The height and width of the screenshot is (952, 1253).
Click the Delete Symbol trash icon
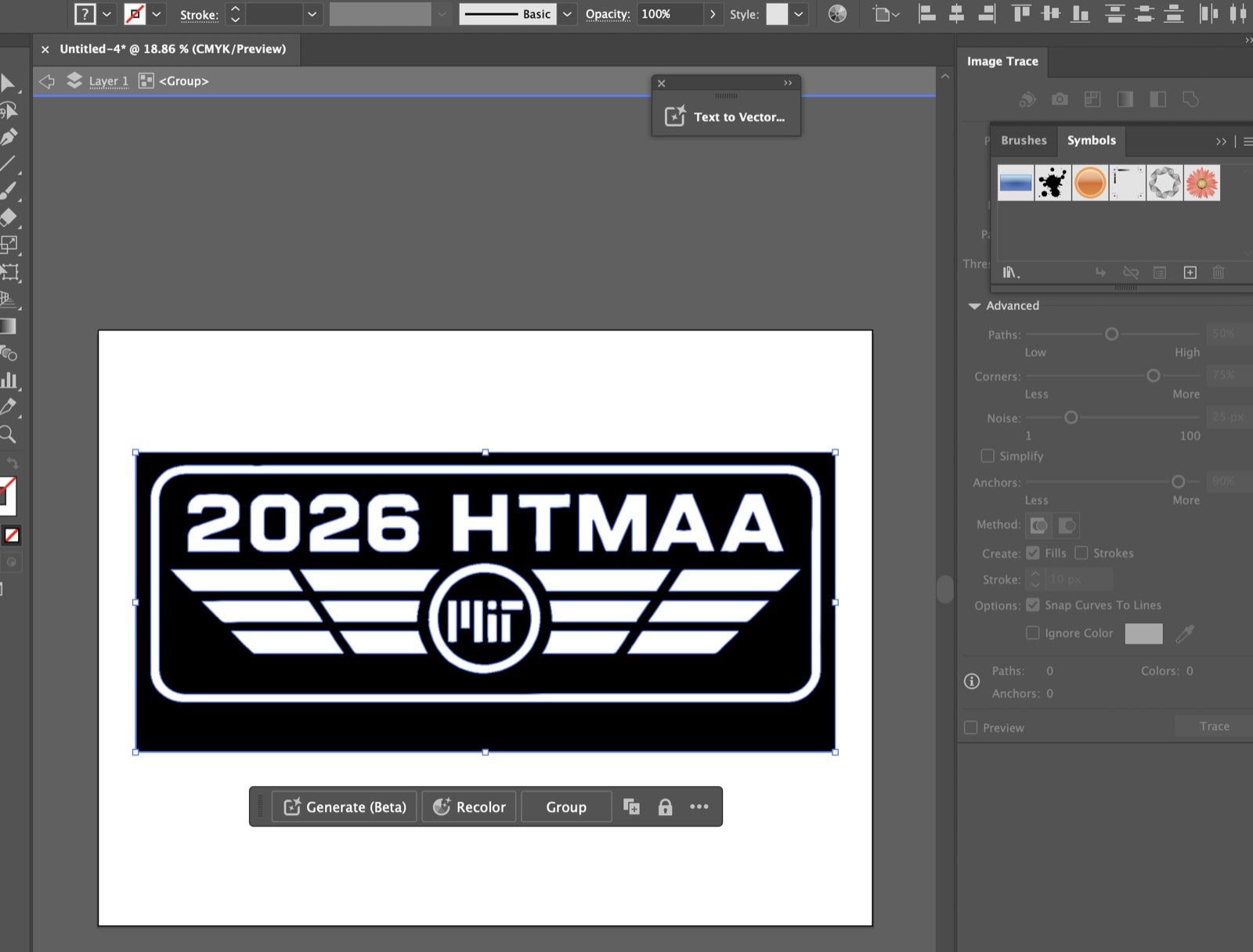tap(1219, 272)
